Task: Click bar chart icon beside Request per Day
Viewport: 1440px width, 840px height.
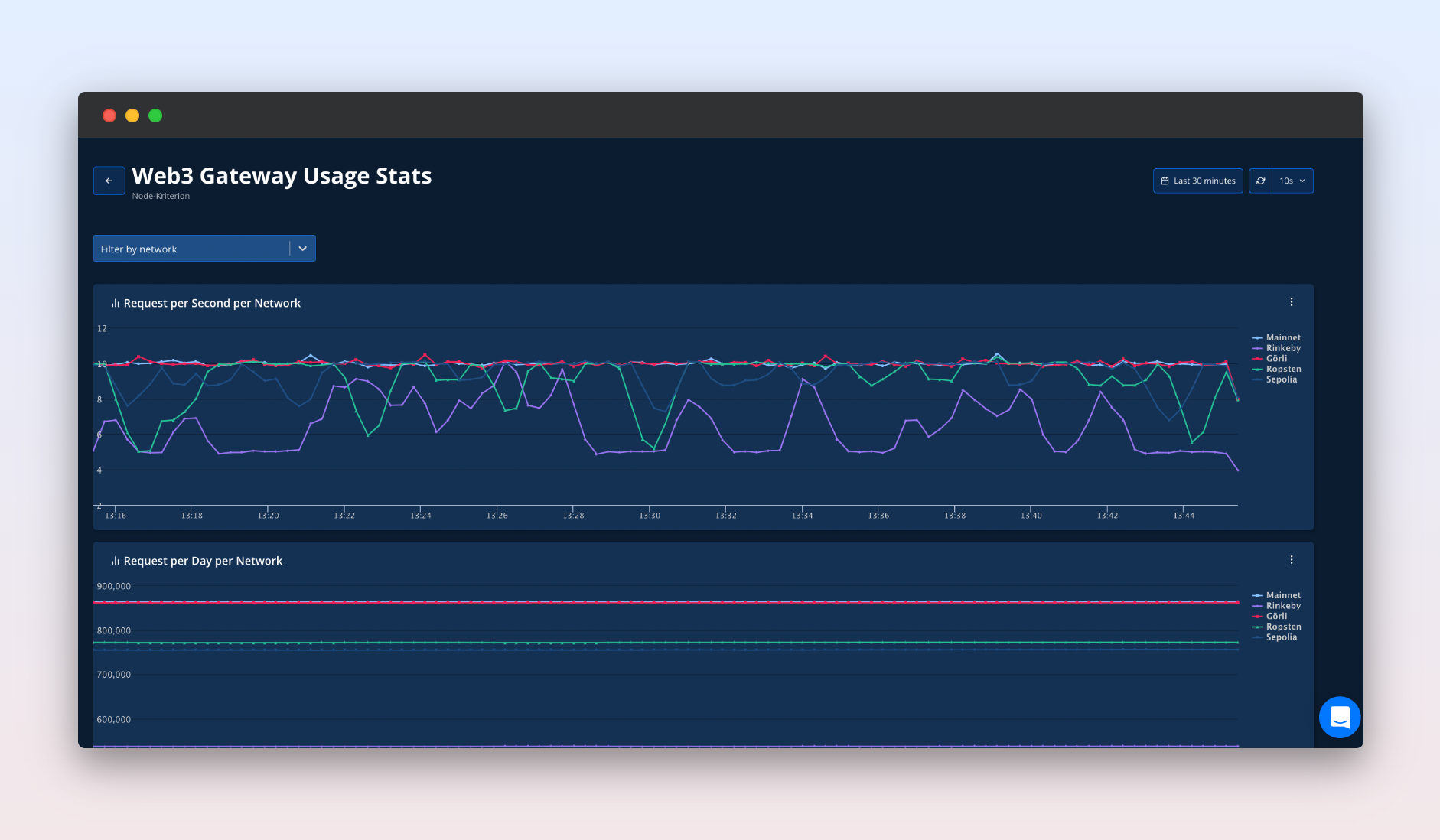Action: [115, 562]
